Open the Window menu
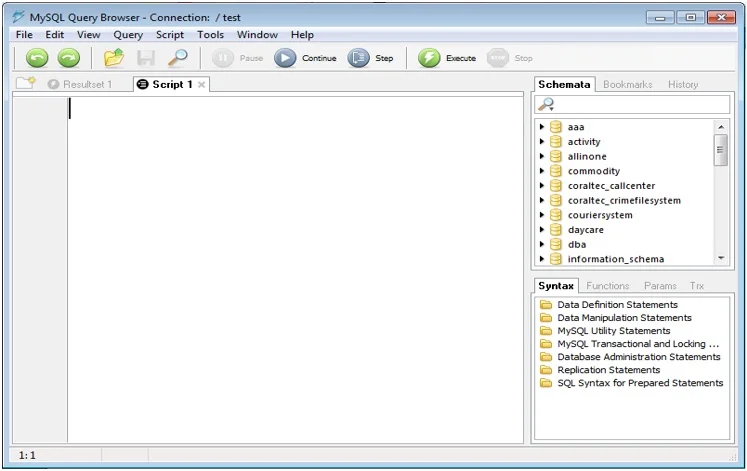Viewport: 747px width, 471px height. point(257,35)
